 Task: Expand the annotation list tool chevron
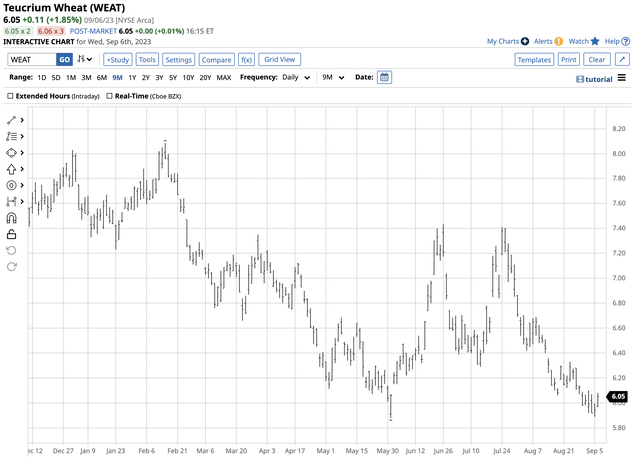22,136
